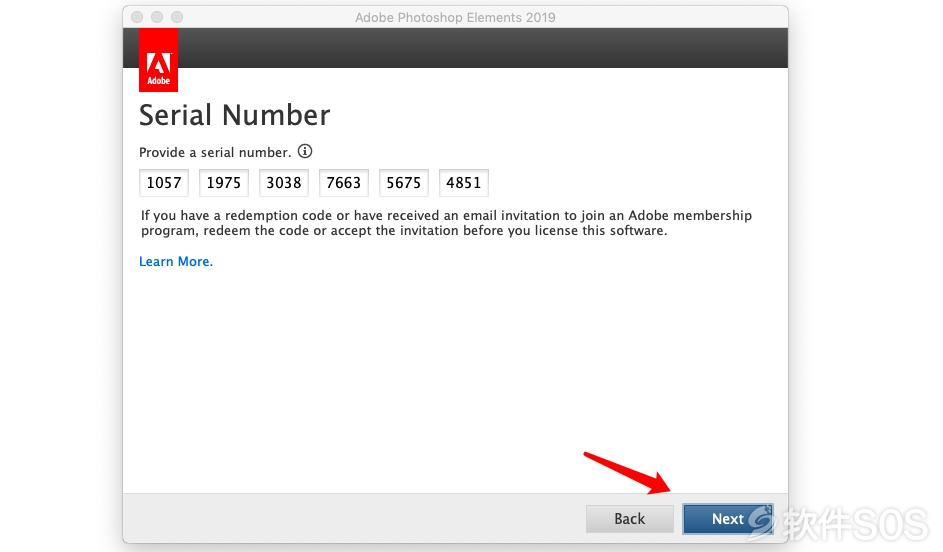Select serial field containing 4851
The image size is (943, 552).
coord(464,183)
